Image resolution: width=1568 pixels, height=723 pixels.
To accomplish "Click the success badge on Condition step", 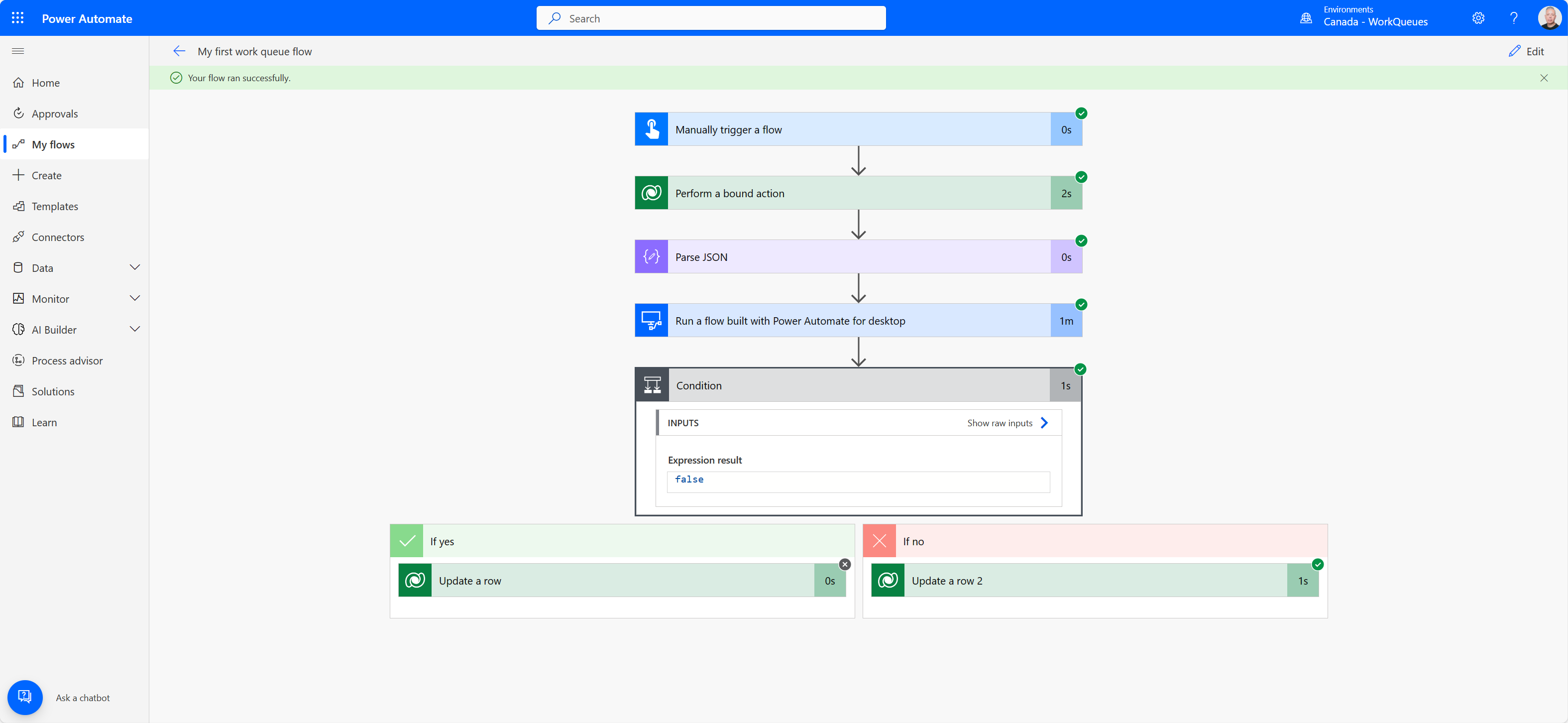I will click(x=1081, y=369).
